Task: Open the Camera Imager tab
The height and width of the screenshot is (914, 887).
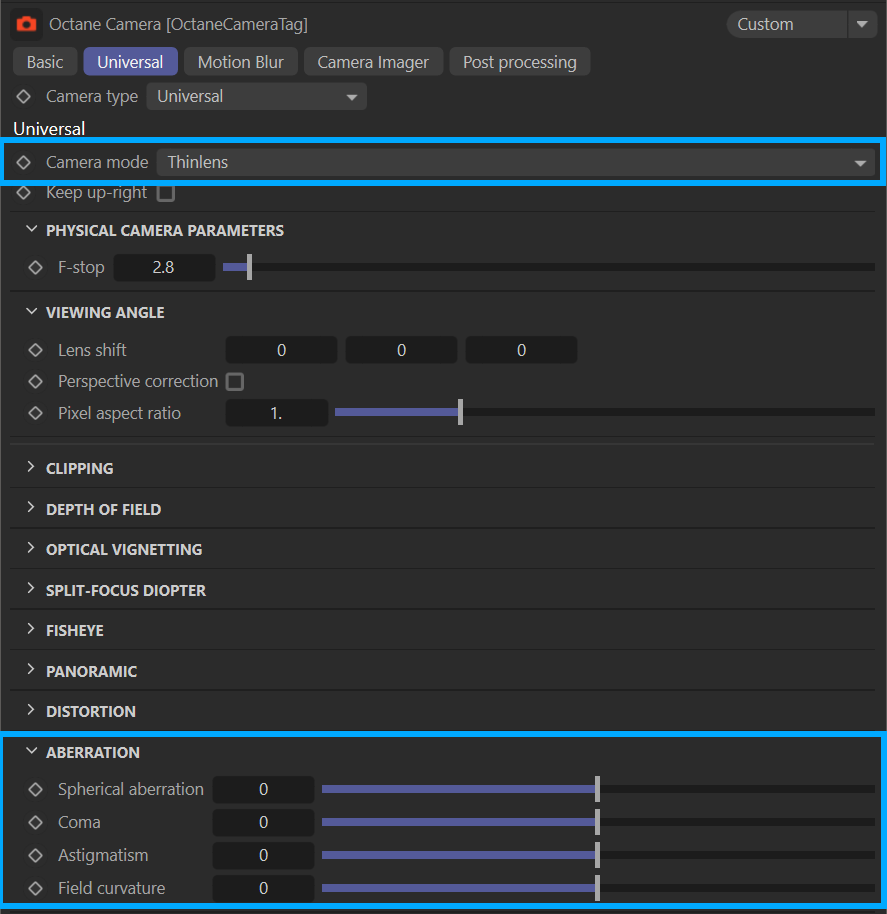Action: tap(373, 62)
